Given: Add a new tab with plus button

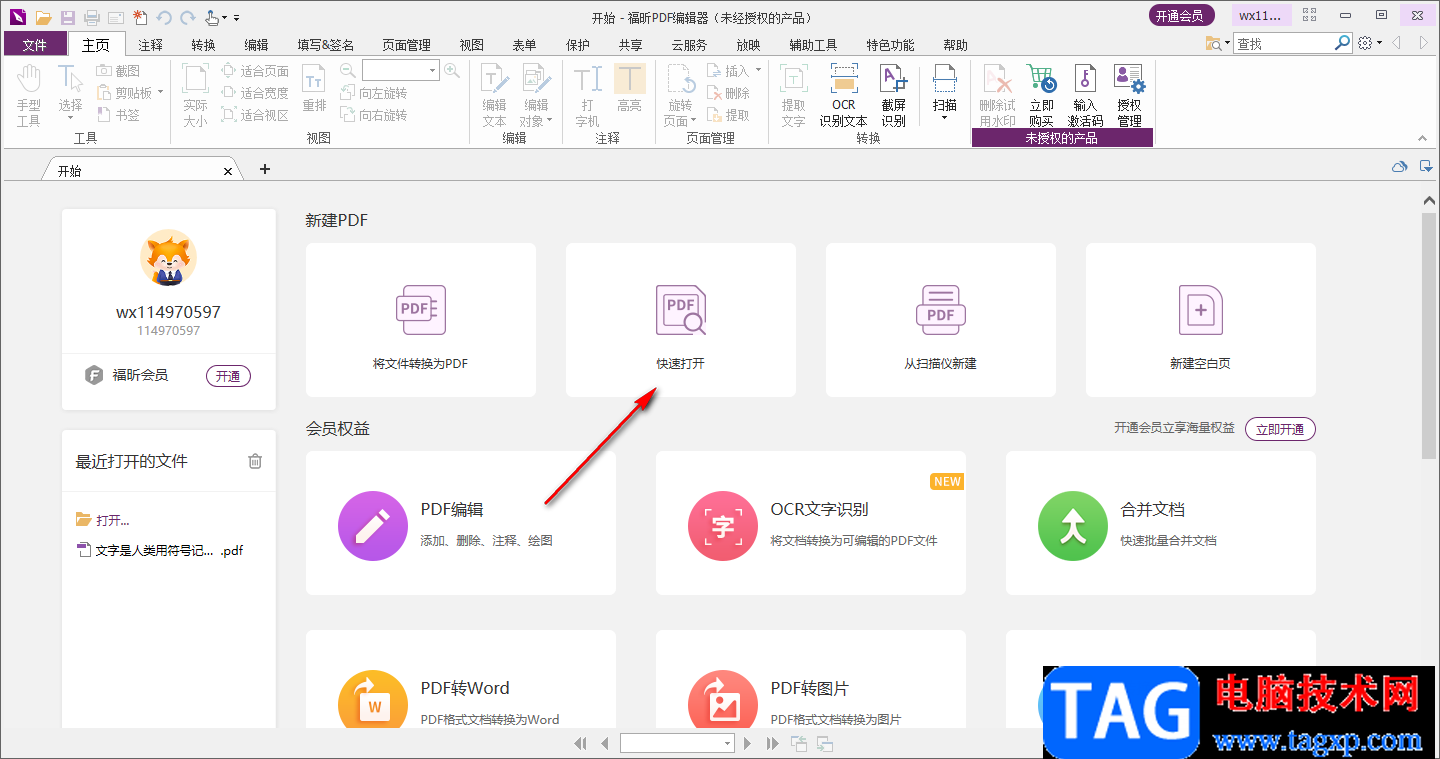Looking at the screenshot, I should click(265, 169).
